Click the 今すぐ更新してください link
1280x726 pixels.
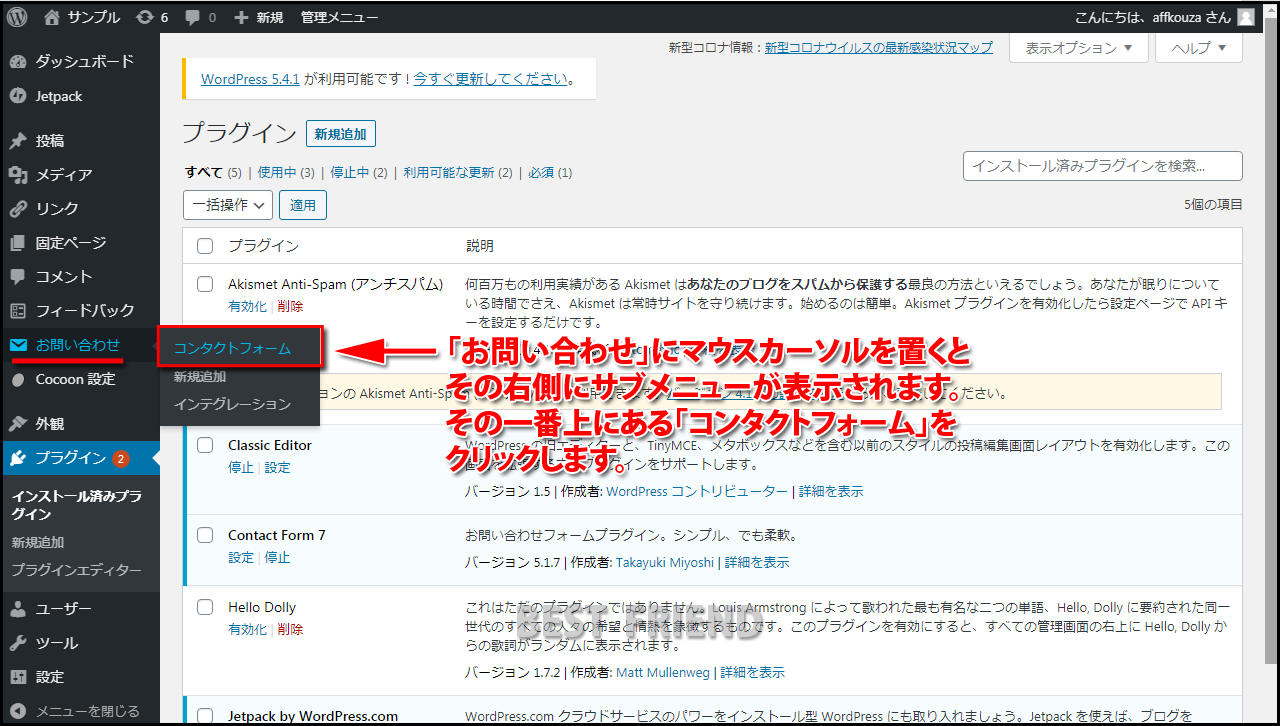click(x=491, y=79)
